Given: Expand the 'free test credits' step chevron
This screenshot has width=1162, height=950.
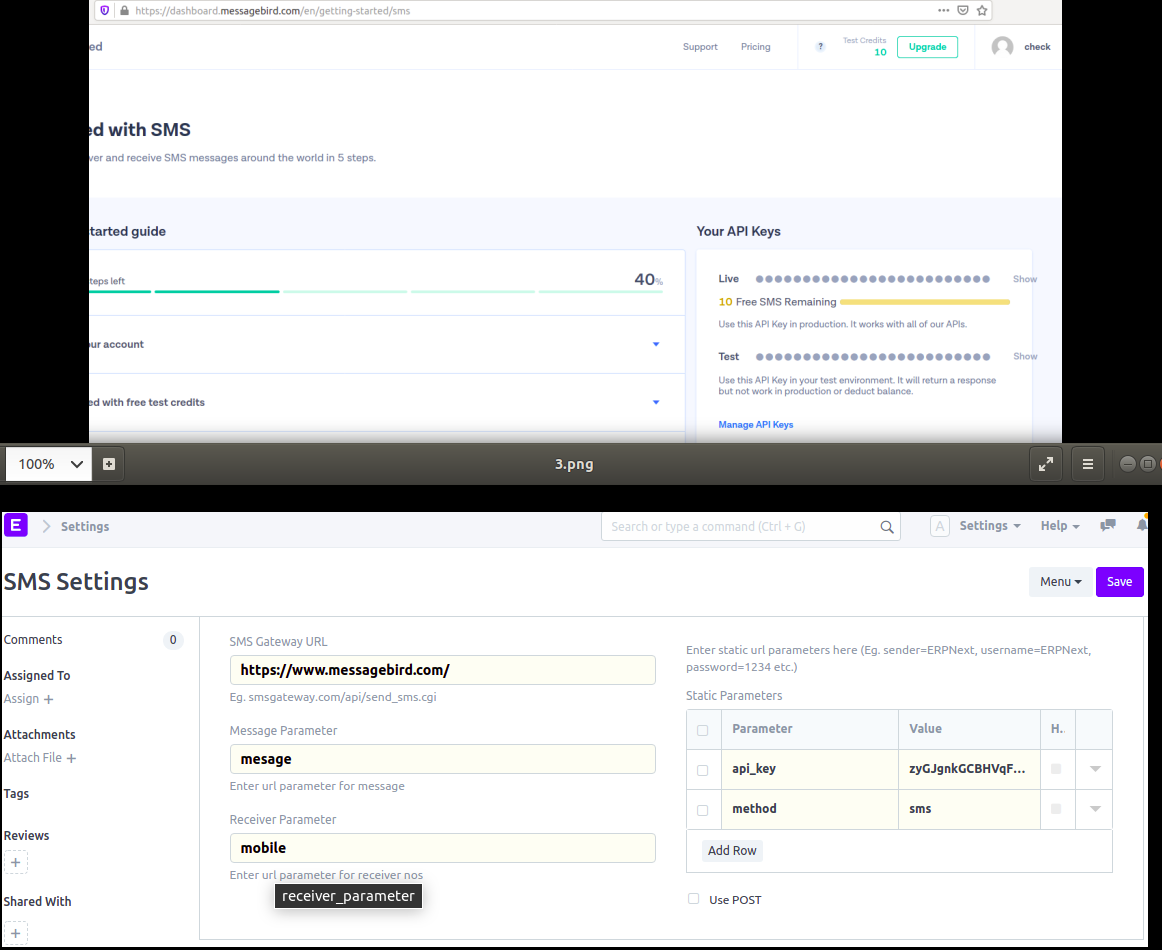Looking at the screenshot, I should point(656,402).
